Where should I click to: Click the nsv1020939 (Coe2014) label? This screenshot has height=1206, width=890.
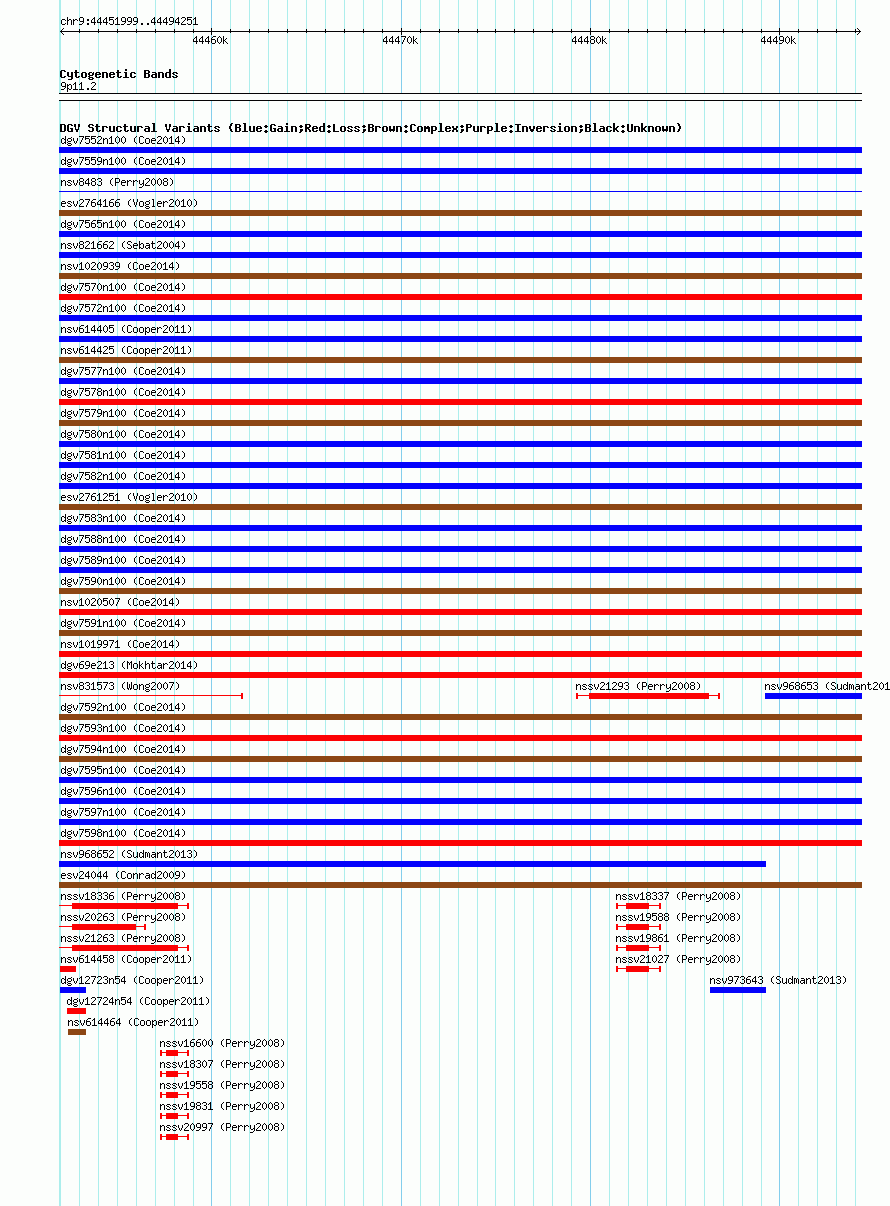pos(120,266)
